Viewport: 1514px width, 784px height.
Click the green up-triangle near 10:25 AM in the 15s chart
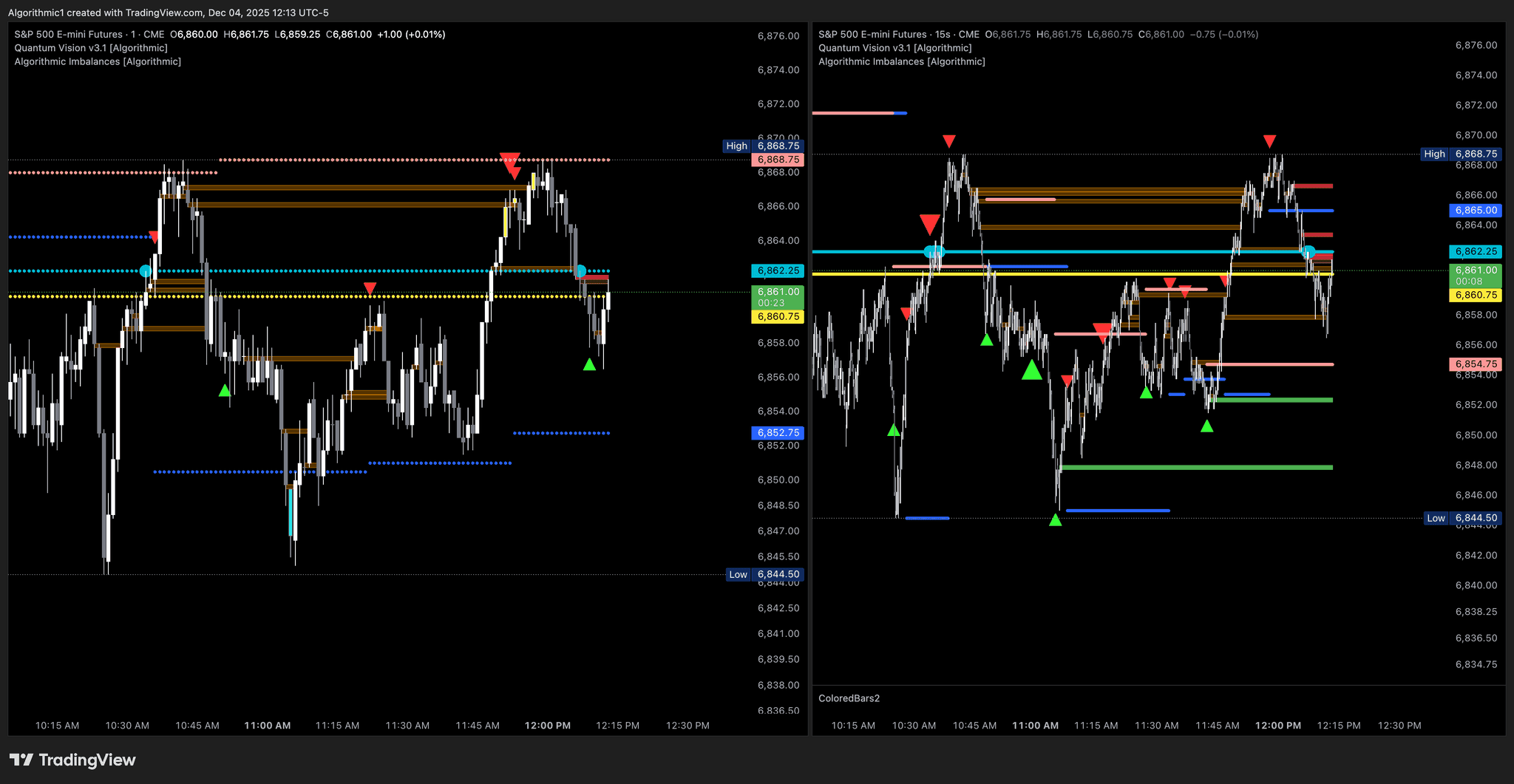click(894, 429)
